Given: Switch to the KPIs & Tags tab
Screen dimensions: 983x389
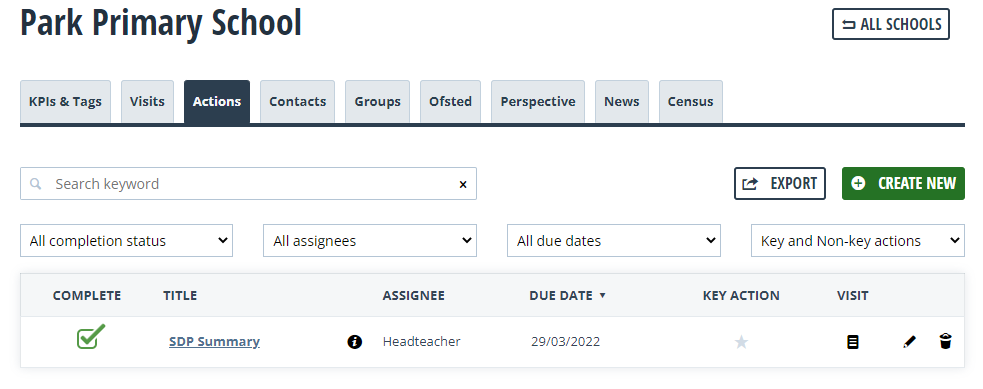Looking at the screenshot, I should [x=65, y=101].
